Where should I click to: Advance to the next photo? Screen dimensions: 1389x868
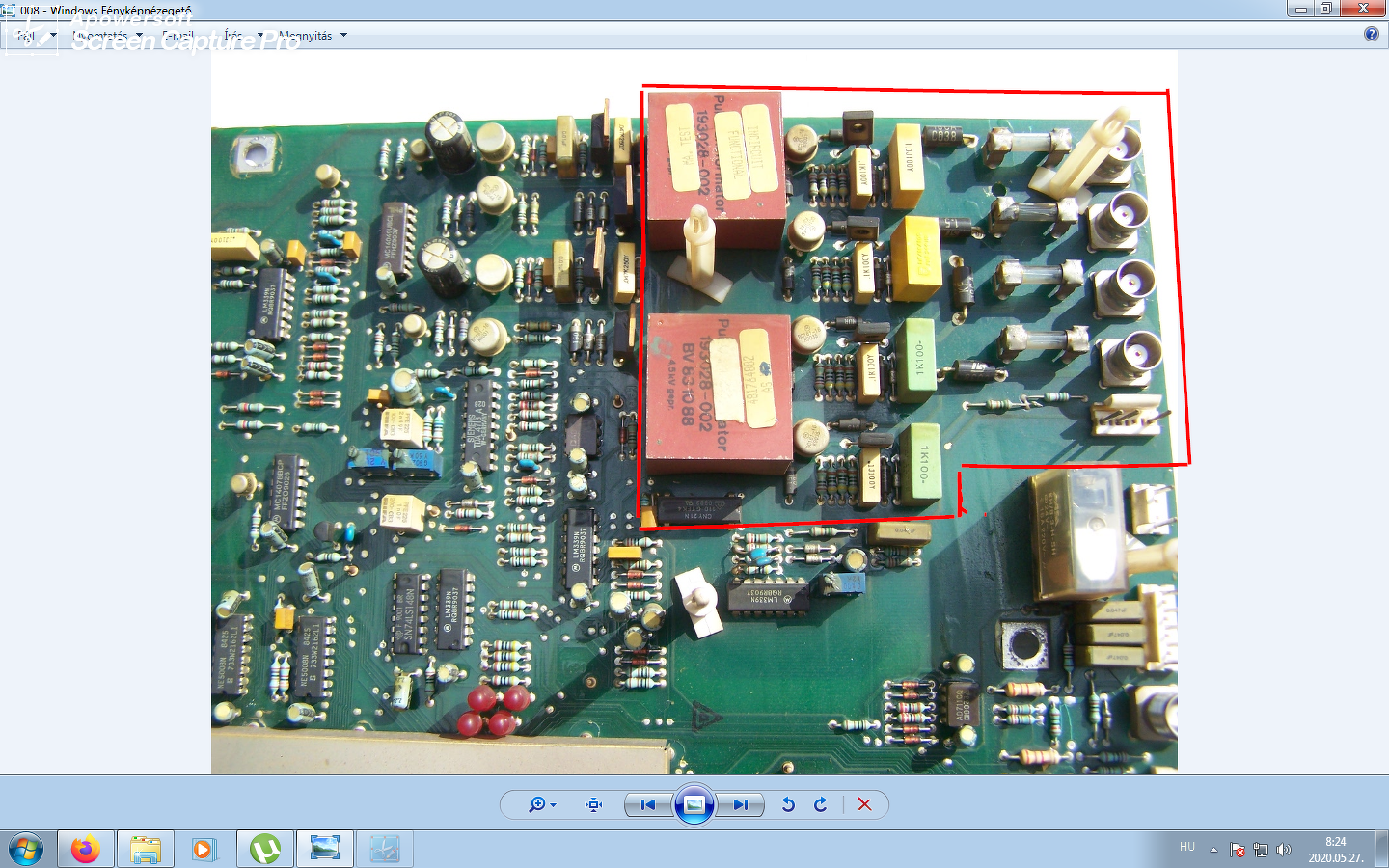[740, 804]
